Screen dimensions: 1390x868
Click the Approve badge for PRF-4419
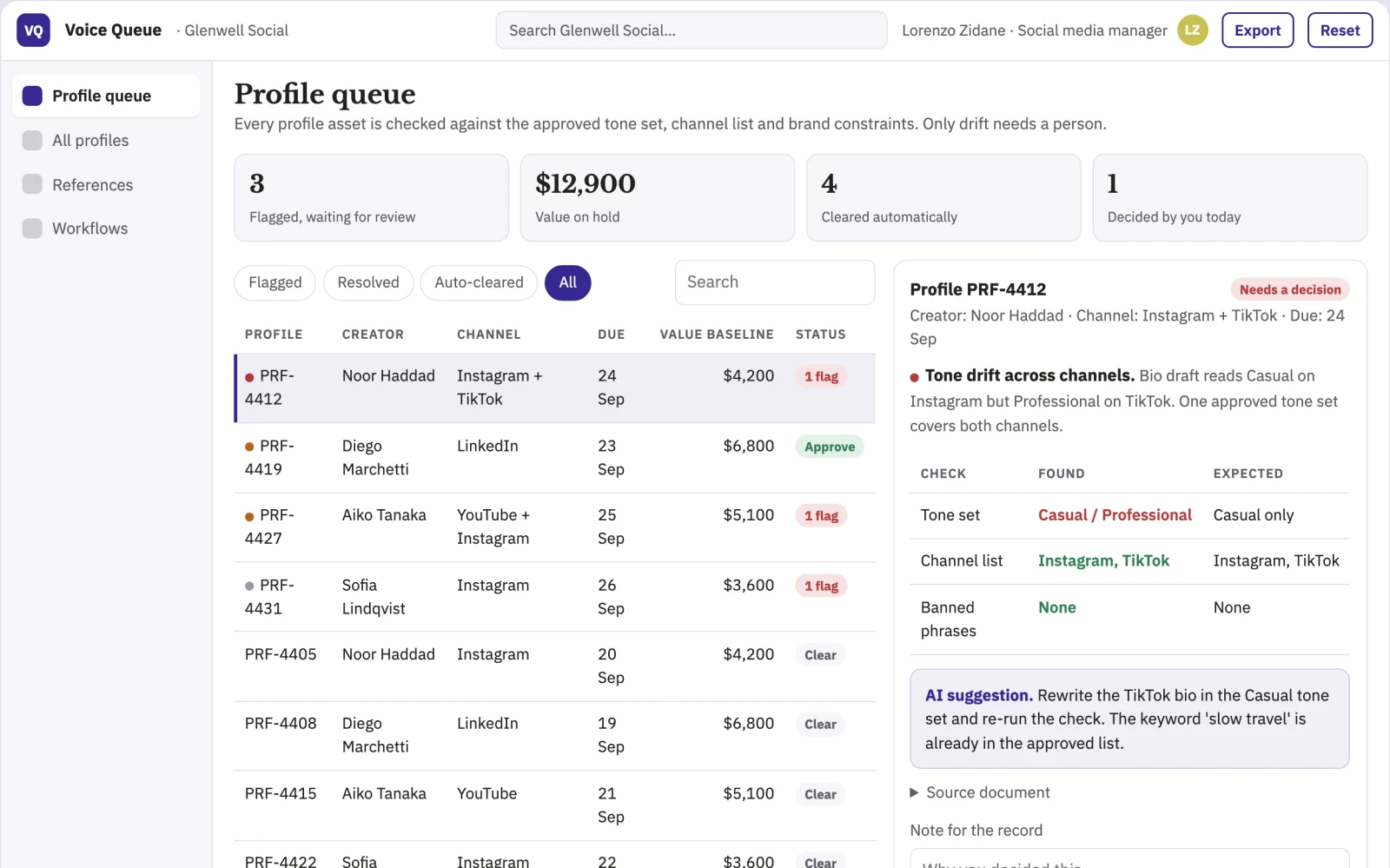(829, 447)
